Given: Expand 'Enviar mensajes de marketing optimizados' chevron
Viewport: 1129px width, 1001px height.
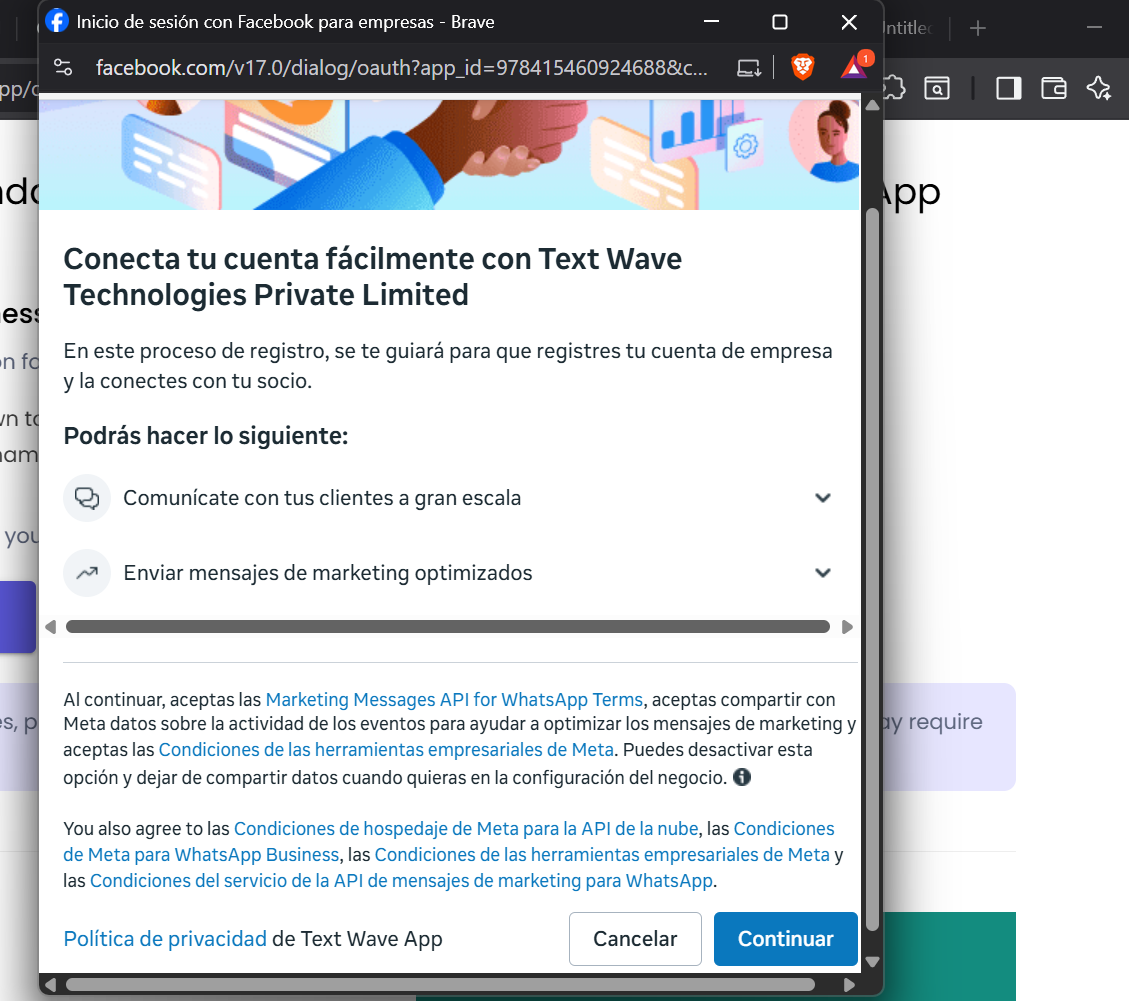Looking at the screenshot, I should click(x=823, y=573).
